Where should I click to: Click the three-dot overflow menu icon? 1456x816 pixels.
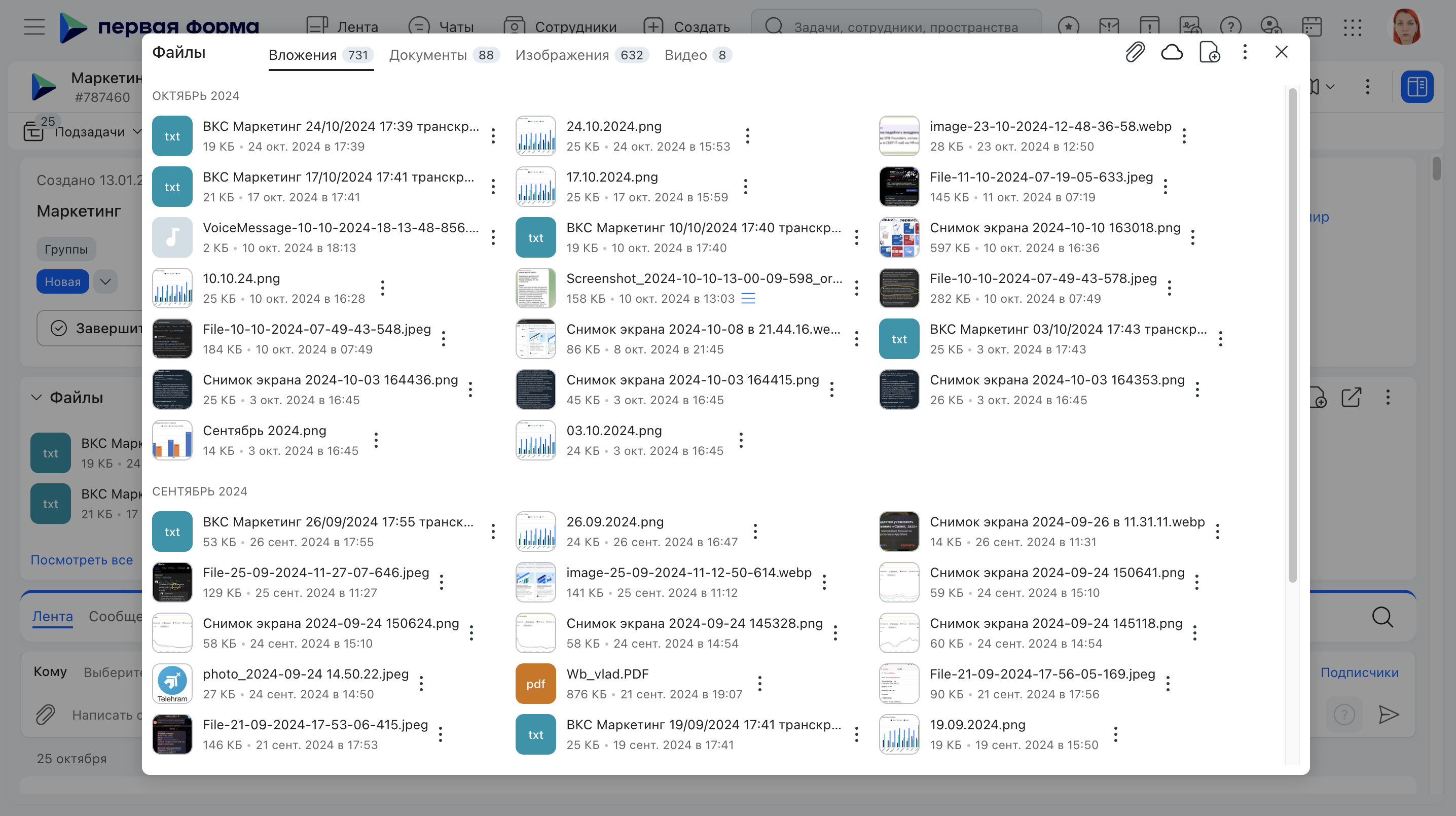1245,53
